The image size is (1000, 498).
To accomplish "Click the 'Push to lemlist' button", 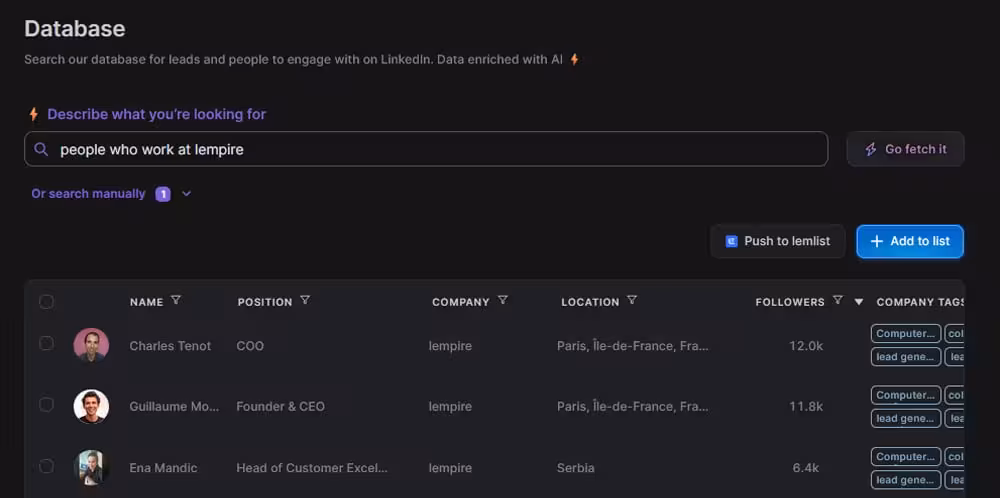I will [x=778, y=241].
